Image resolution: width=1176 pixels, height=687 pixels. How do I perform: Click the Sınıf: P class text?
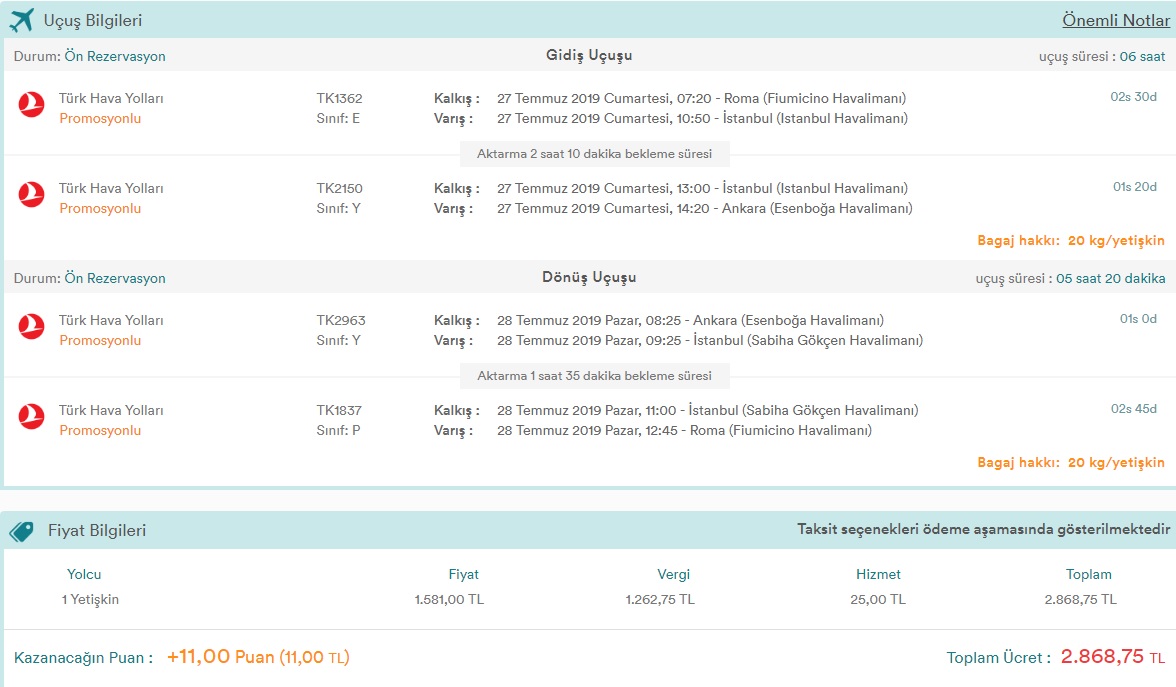[x=338, y=430]
